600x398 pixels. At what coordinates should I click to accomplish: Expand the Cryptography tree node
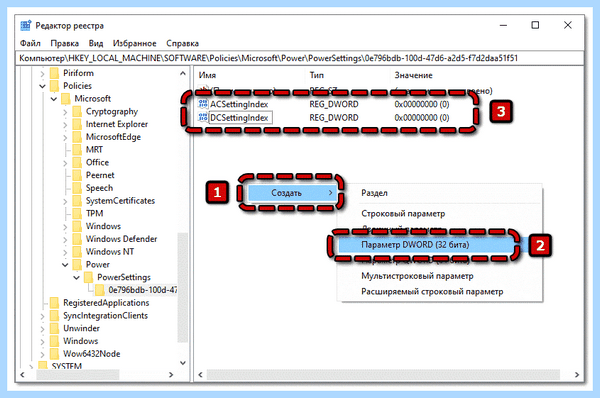(65, 112)
